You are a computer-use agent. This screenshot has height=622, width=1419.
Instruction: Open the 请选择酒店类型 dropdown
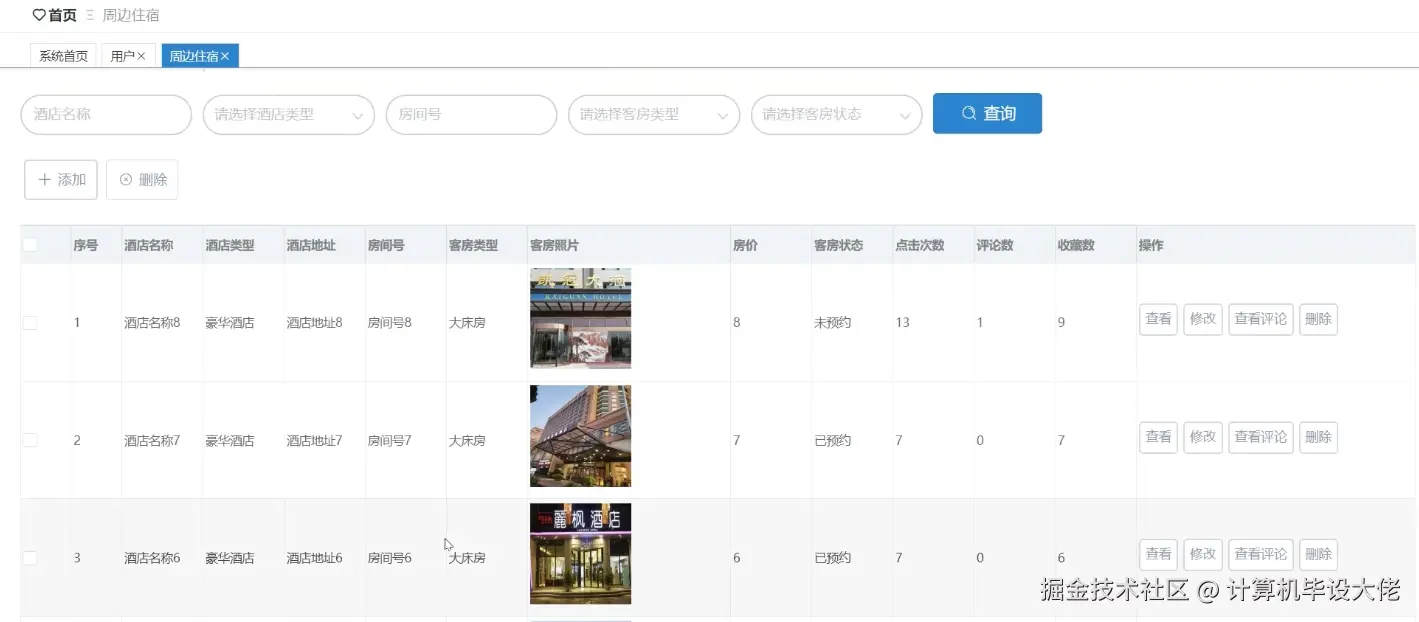tap(288, 115)
